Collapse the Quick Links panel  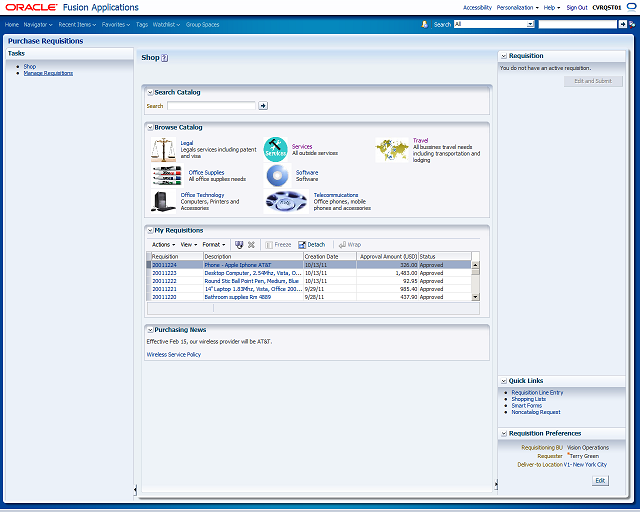coord(504,381)
